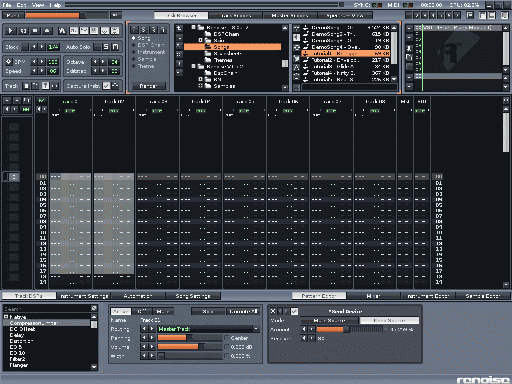The image size is (512, 384).
Task: Enable the Capture Instr. checkbox
Action: click(106, 86)
